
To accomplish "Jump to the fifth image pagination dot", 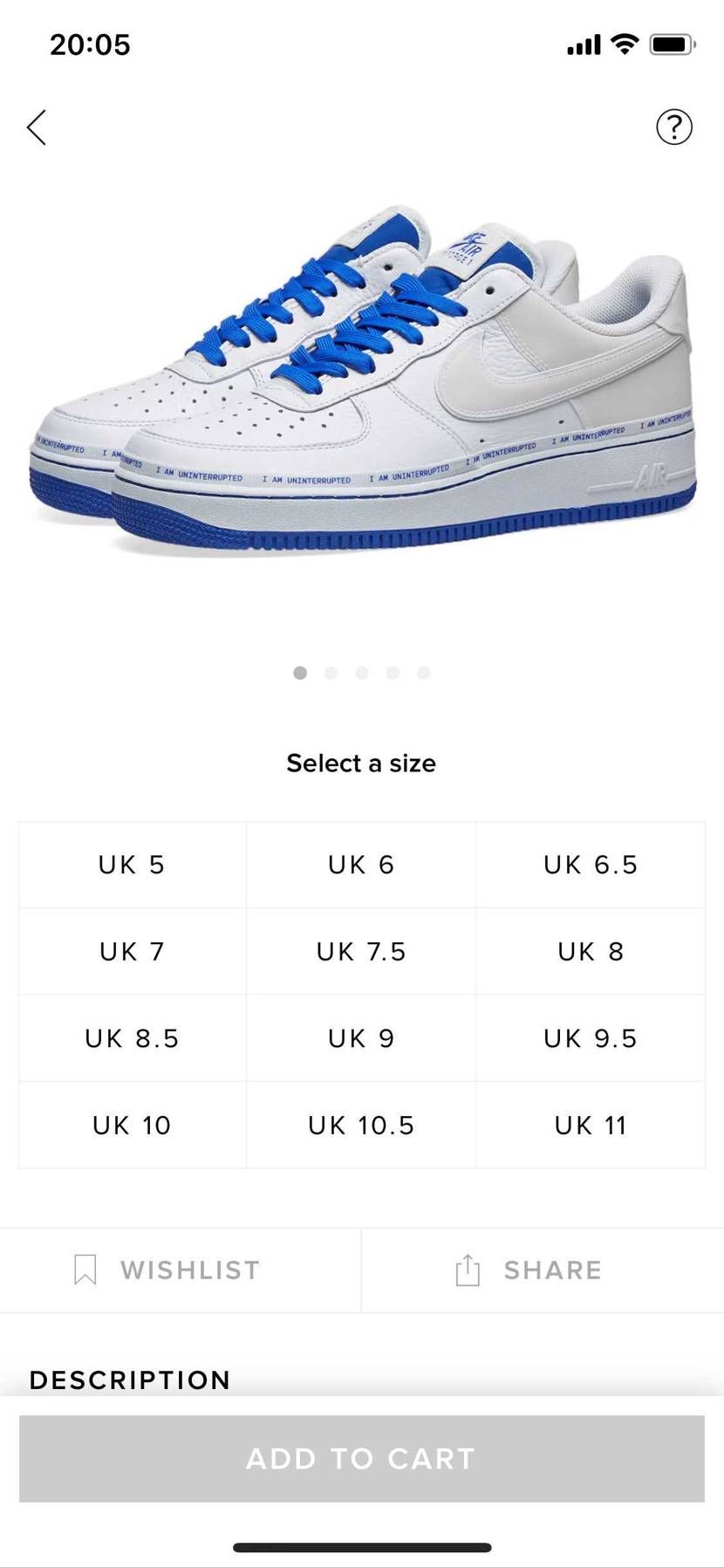I will pos(424,673).
